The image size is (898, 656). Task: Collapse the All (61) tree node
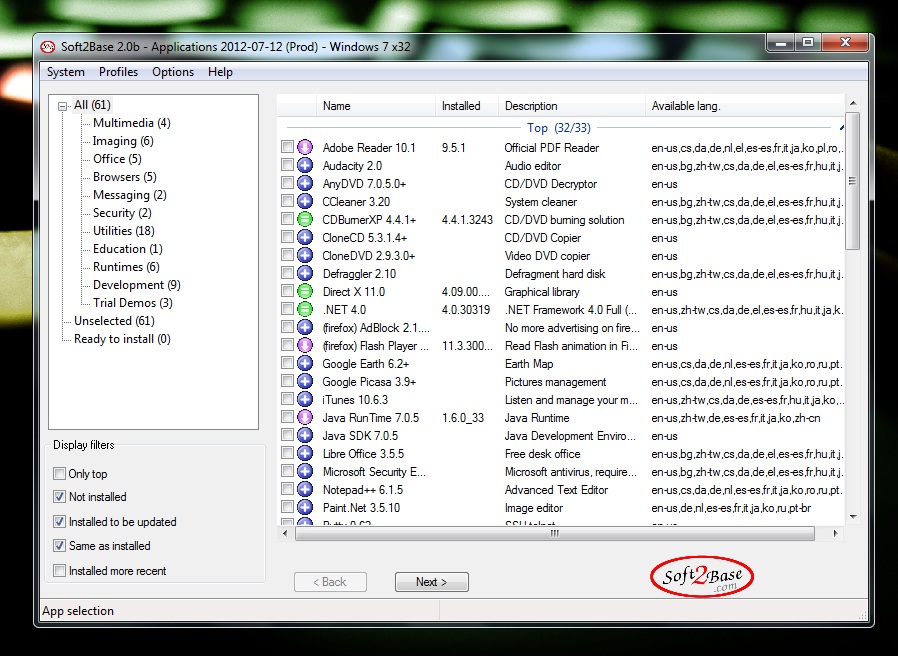[62, 106]
